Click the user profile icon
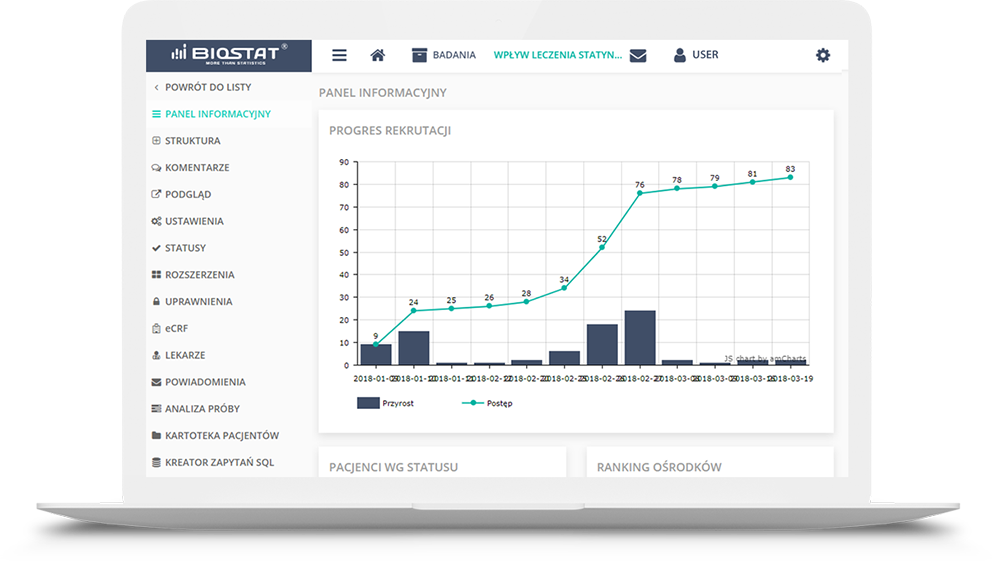The width and height of the screenshot is (992, 561). click(x=680, y=55)
